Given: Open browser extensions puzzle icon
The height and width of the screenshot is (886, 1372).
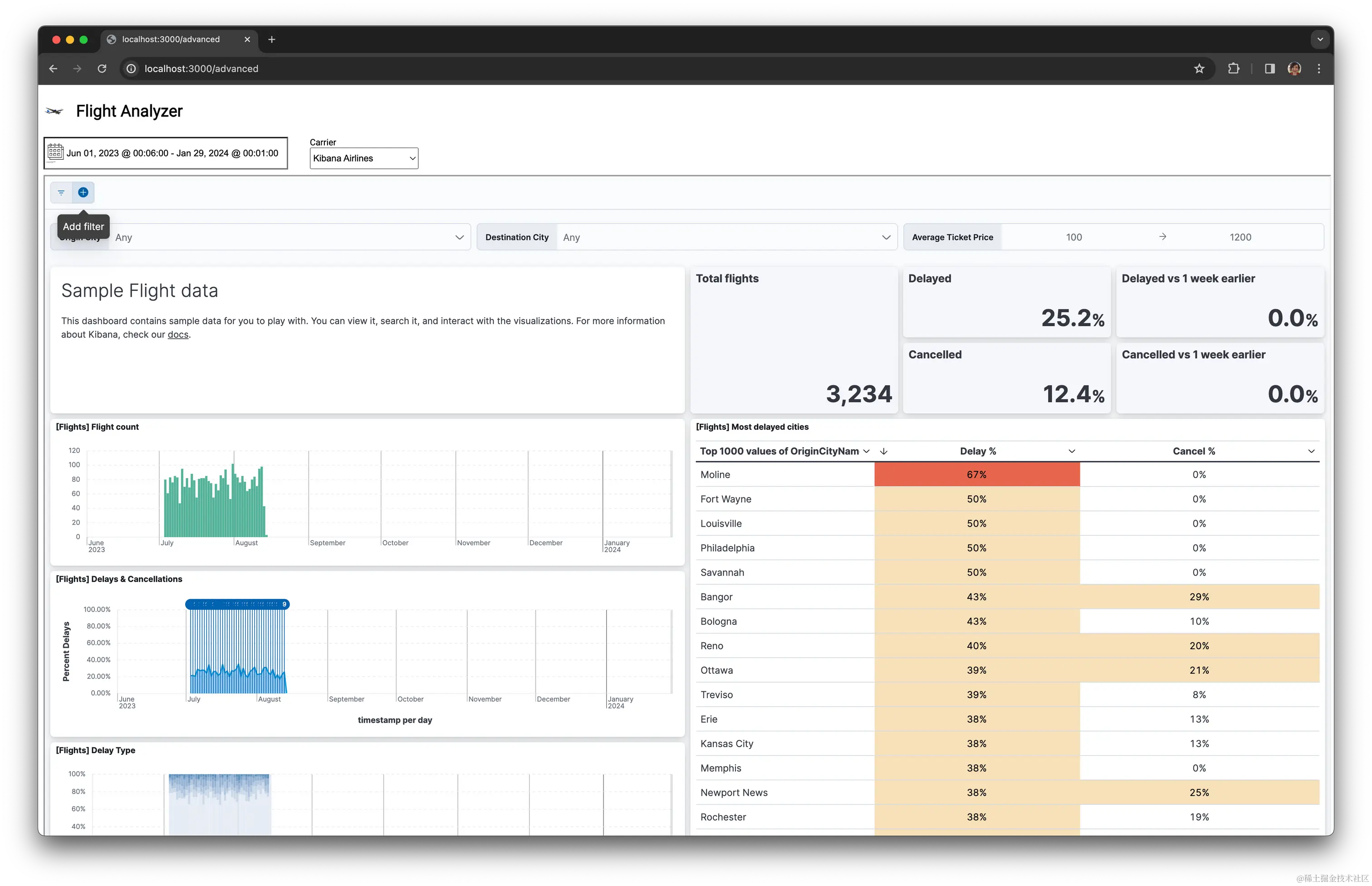Looking at the screenshot, I should coord(1233,69).
